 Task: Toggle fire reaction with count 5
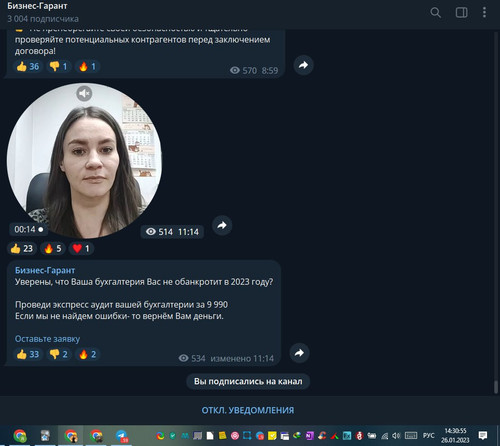pos(53,249)
